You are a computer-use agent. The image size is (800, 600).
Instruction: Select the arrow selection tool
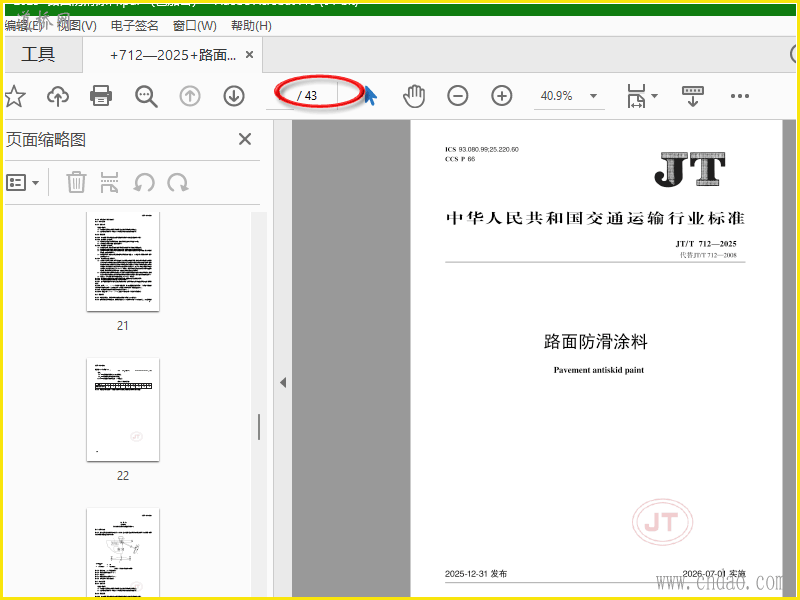[371, 96]
